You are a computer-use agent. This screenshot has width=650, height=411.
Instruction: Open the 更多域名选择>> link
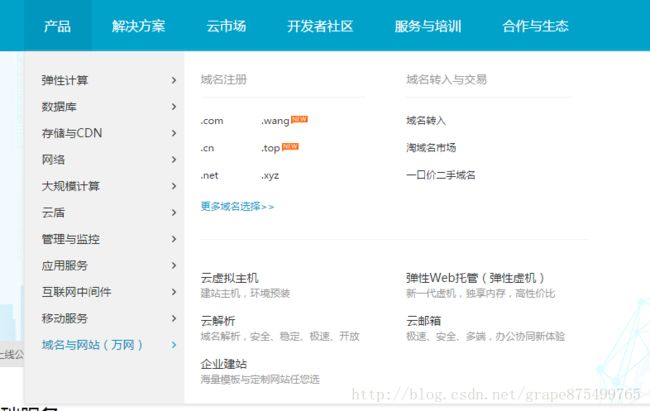(237, 206)
